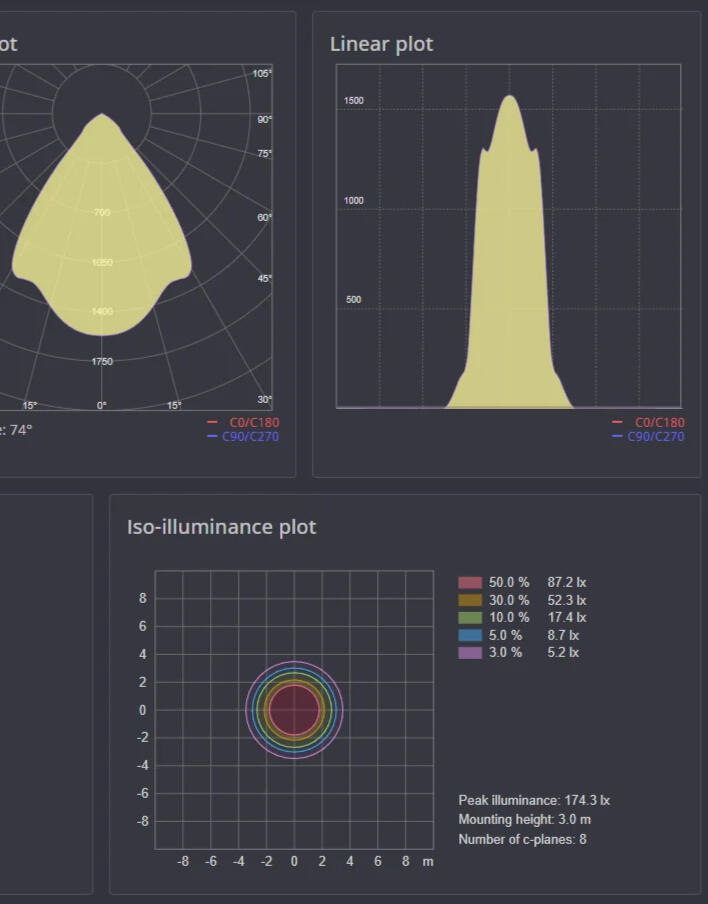Click the 1750 ring label on polar plot
708x904 pixels.
(102, 362)
